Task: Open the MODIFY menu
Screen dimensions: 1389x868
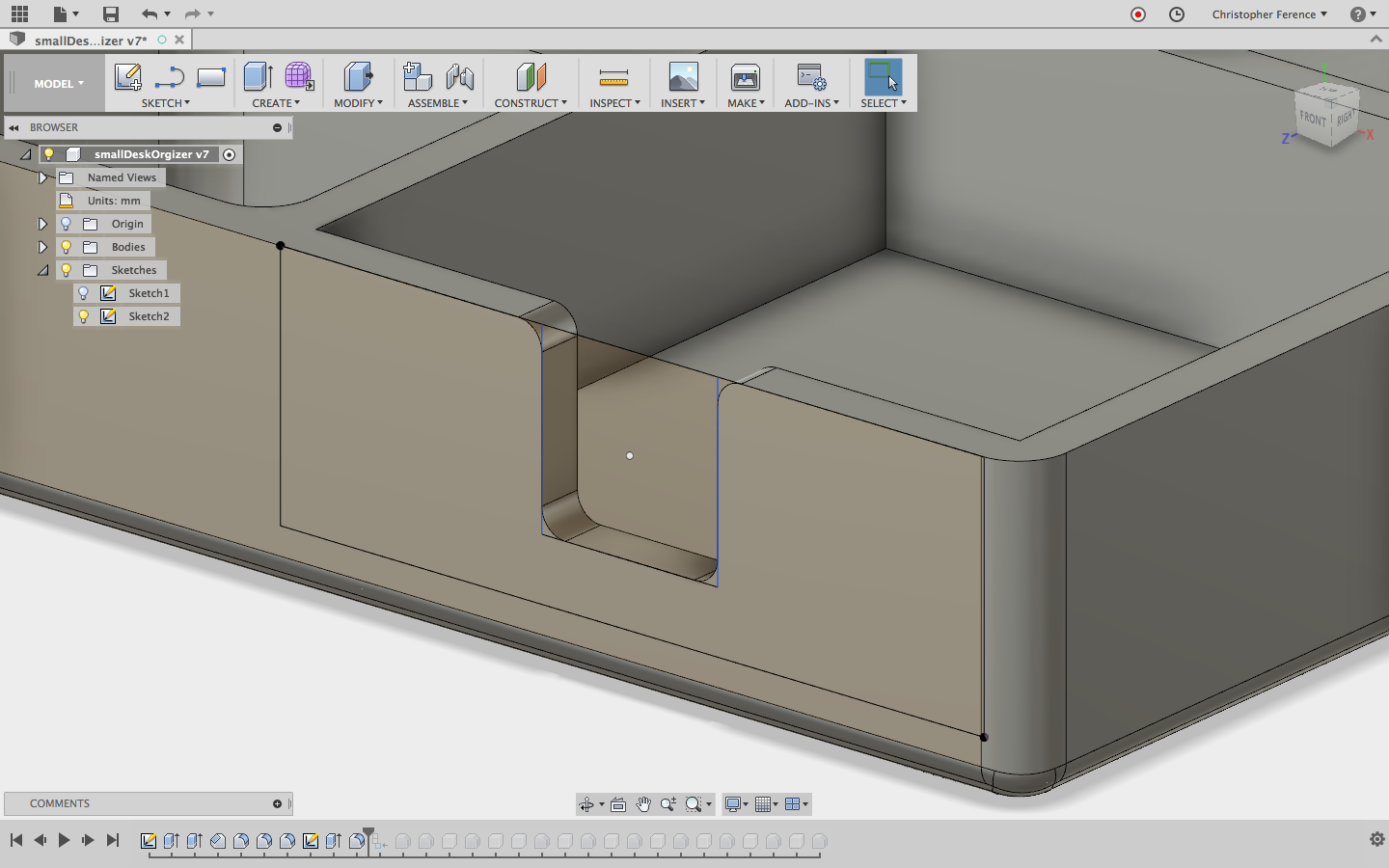Action: [x=358, y=103]
